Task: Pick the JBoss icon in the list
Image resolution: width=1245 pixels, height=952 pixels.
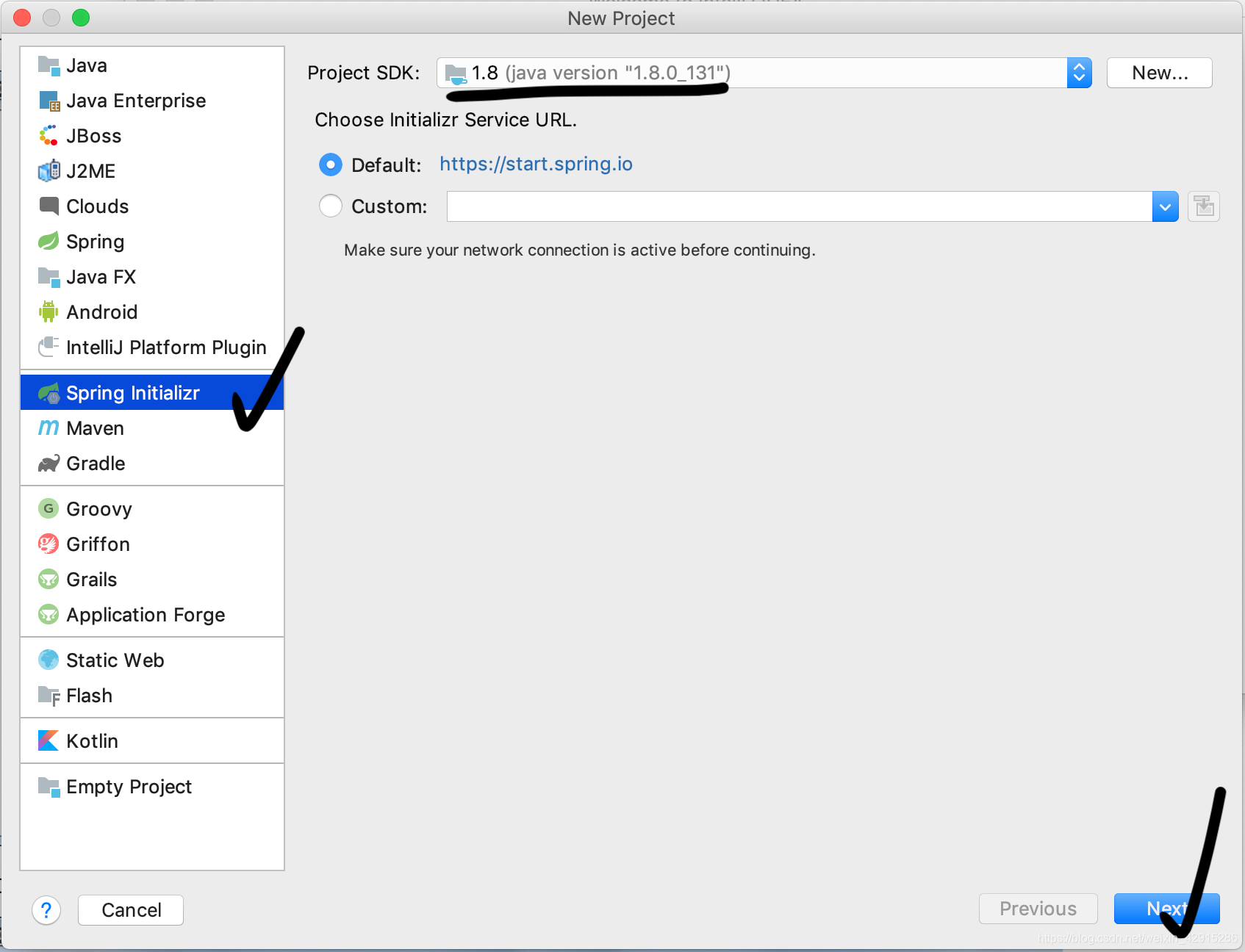Action: tap(49, 136)
